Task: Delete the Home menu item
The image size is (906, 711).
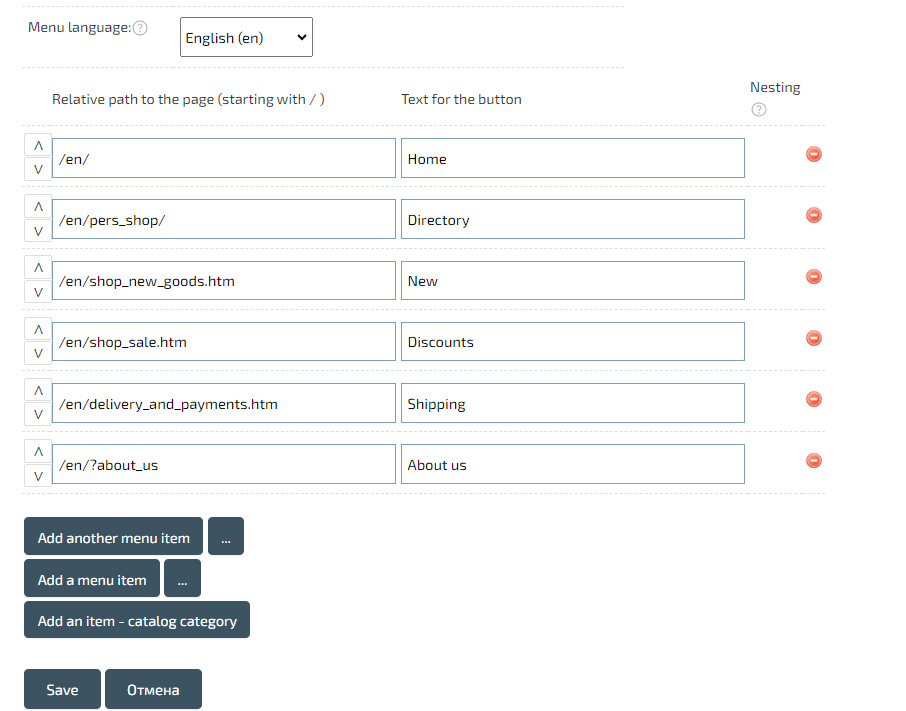Action: pyautogui.click(x=814, y=154)
